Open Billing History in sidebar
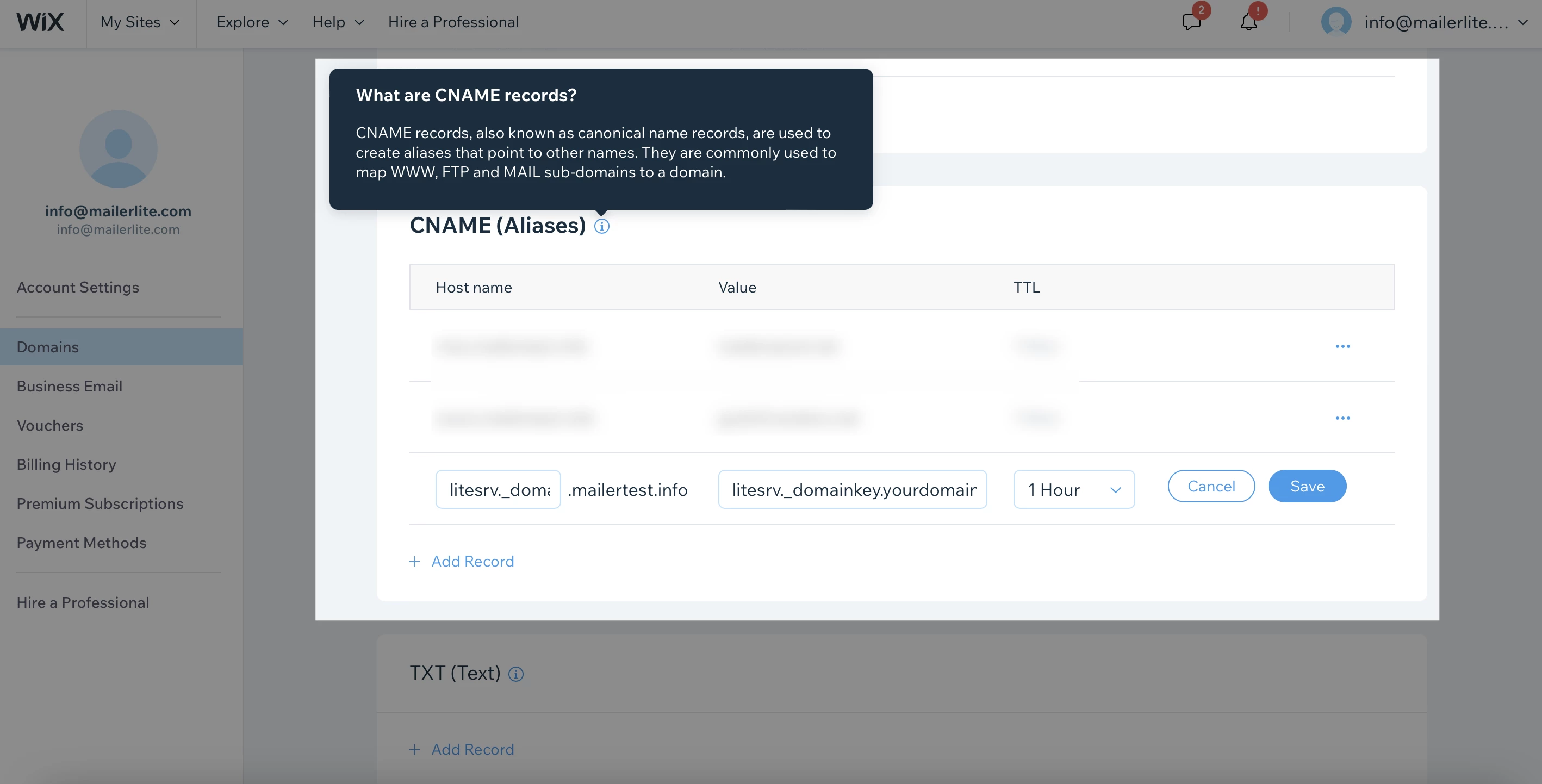The width and height of the screenshot is (1542, 784). 66,464
